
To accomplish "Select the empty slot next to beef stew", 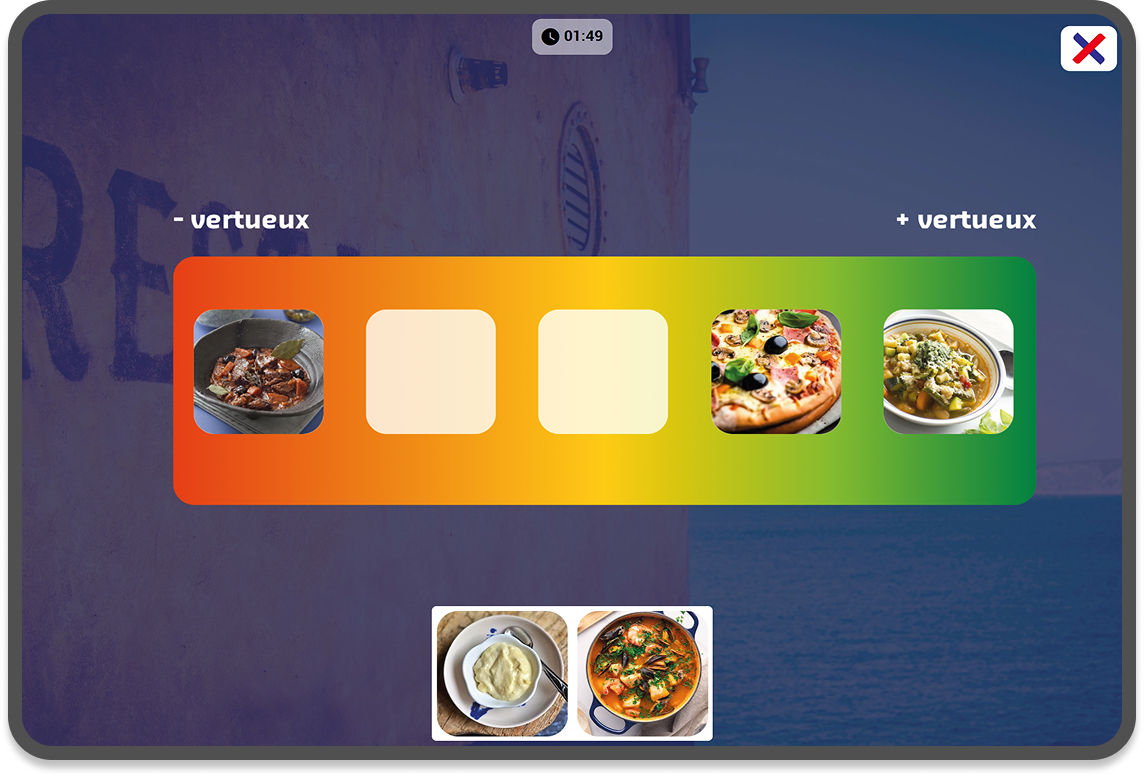I will pyautogui.click(x=430, y=371).
